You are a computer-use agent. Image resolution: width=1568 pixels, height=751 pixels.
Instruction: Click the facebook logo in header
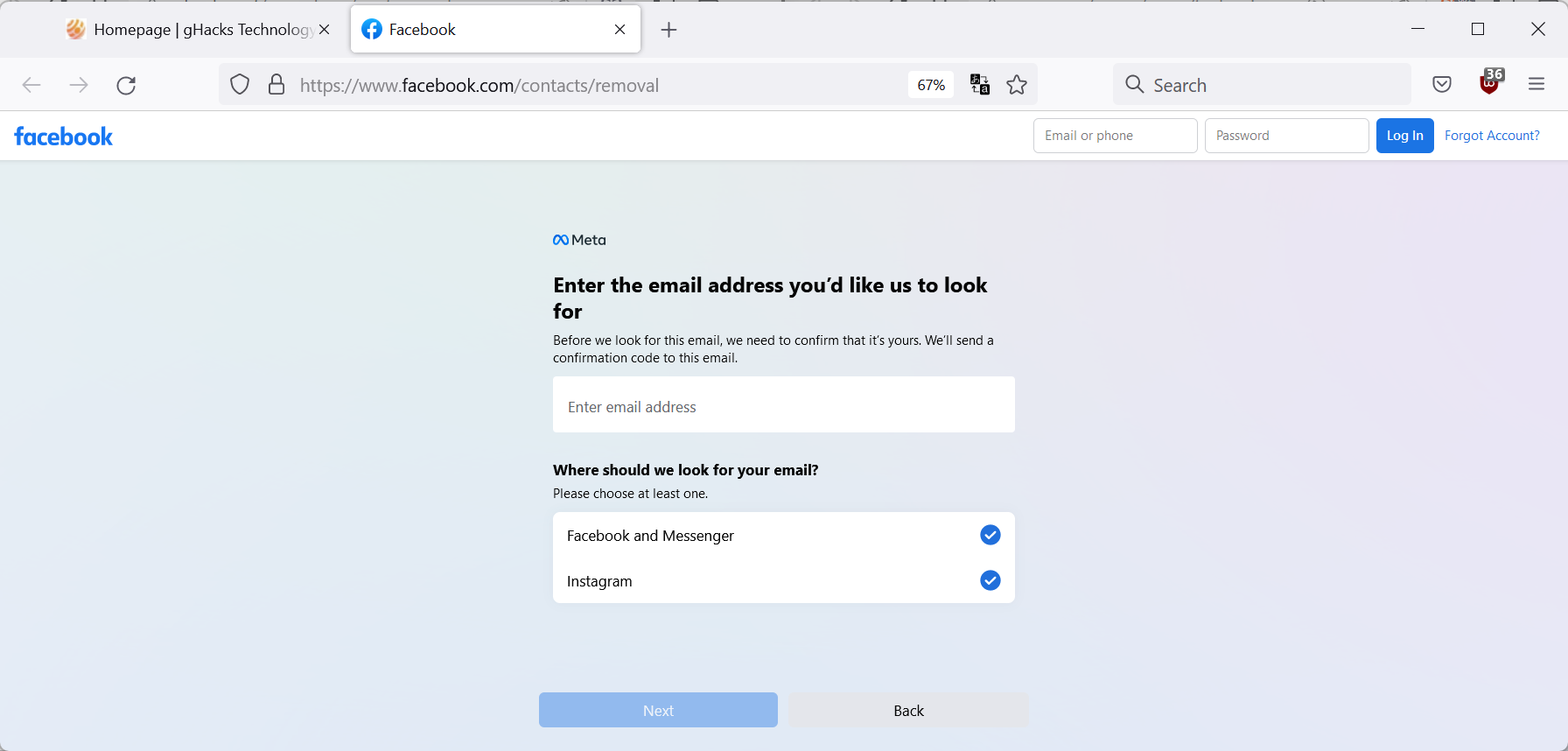pos(64,137)
